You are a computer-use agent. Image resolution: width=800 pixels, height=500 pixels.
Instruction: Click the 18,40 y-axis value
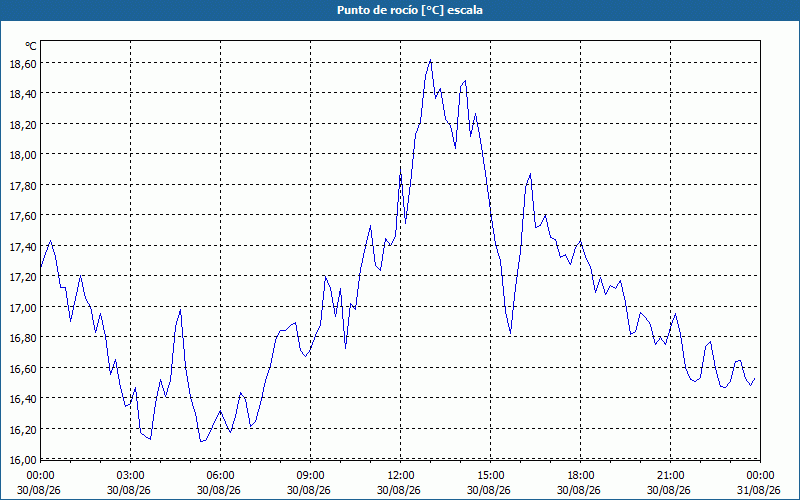(x=23, y=94)
